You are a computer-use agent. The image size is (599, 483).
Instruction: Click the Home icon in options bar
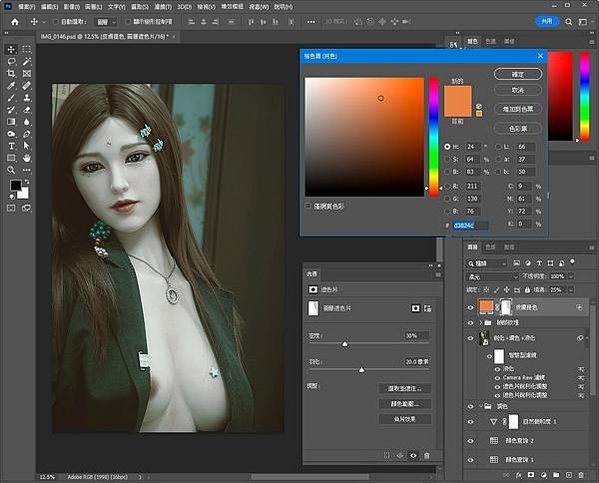tap(15, 22)
